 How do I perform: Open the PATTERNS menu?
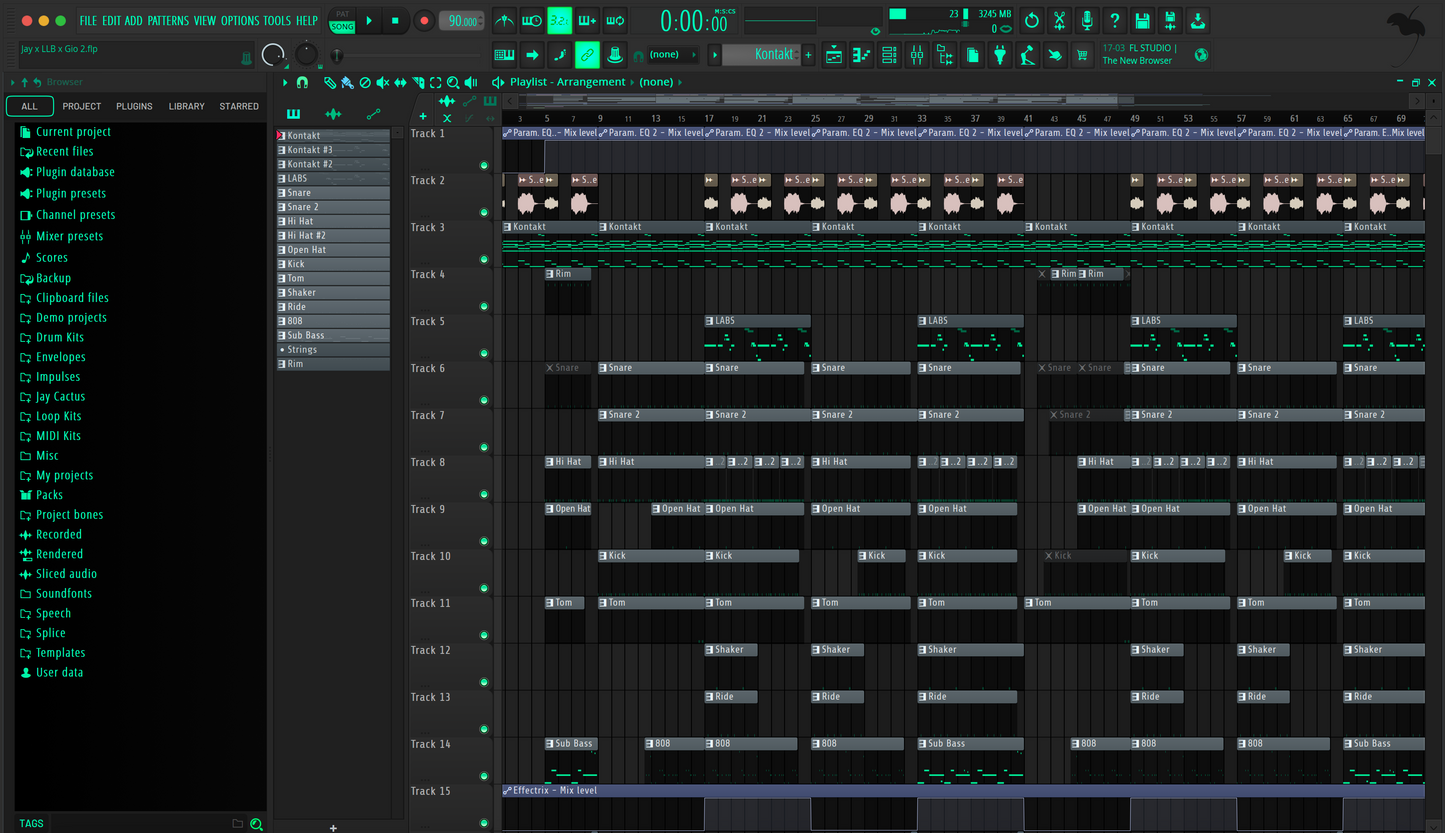point(169,21)
